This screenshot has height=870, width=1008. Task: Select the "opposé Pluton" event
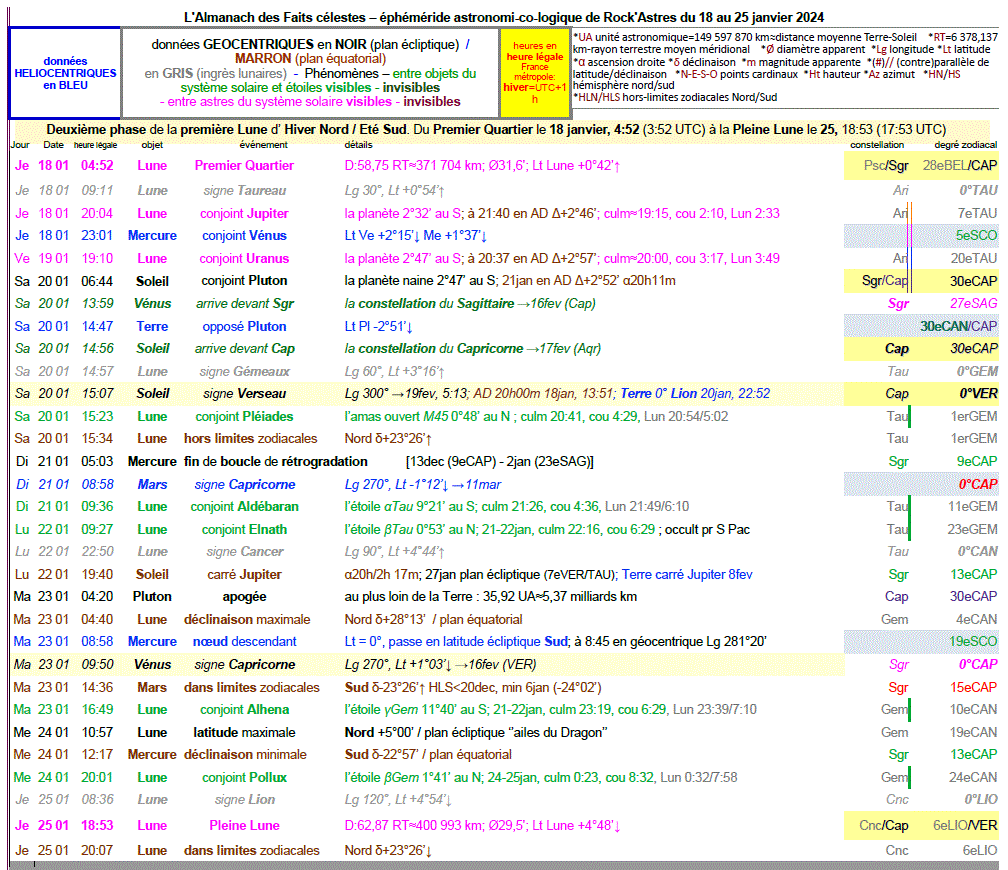(x=244, y=327)
